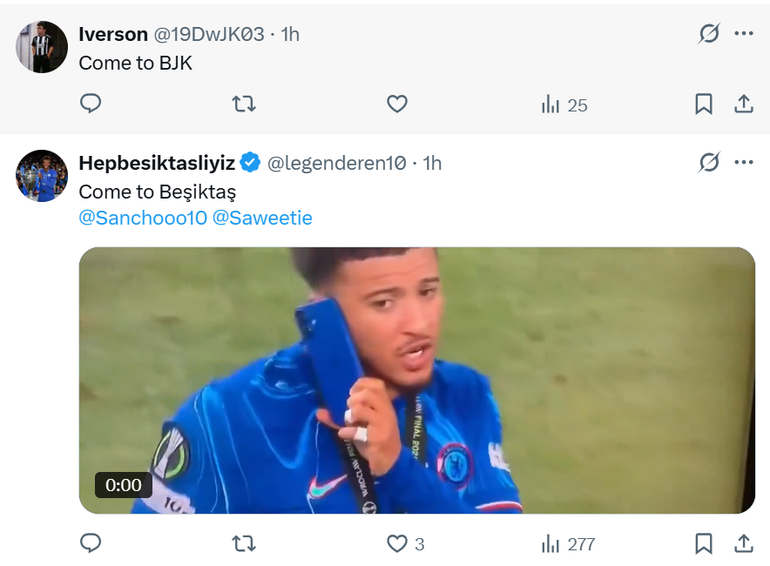Open more options on Hepbesiktasliyiz tweet
The width and height of the screenshot is (770, 566).
pyautogui.click(x=743, y=163)
